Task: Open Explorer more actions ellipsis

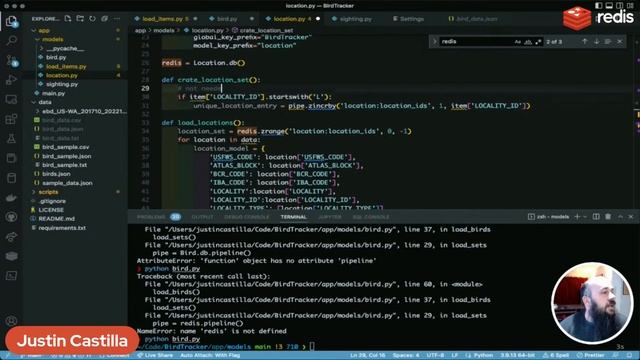Action: (117, 19)
